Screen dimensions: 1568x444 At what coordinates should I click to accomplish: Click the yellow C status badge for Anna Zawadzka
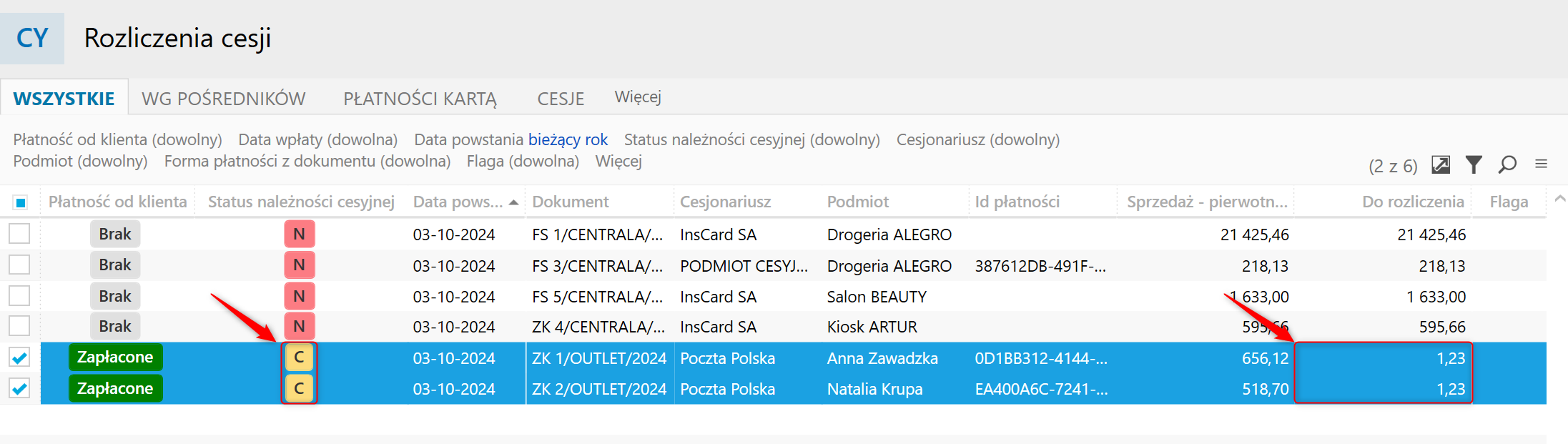[299, 357]
